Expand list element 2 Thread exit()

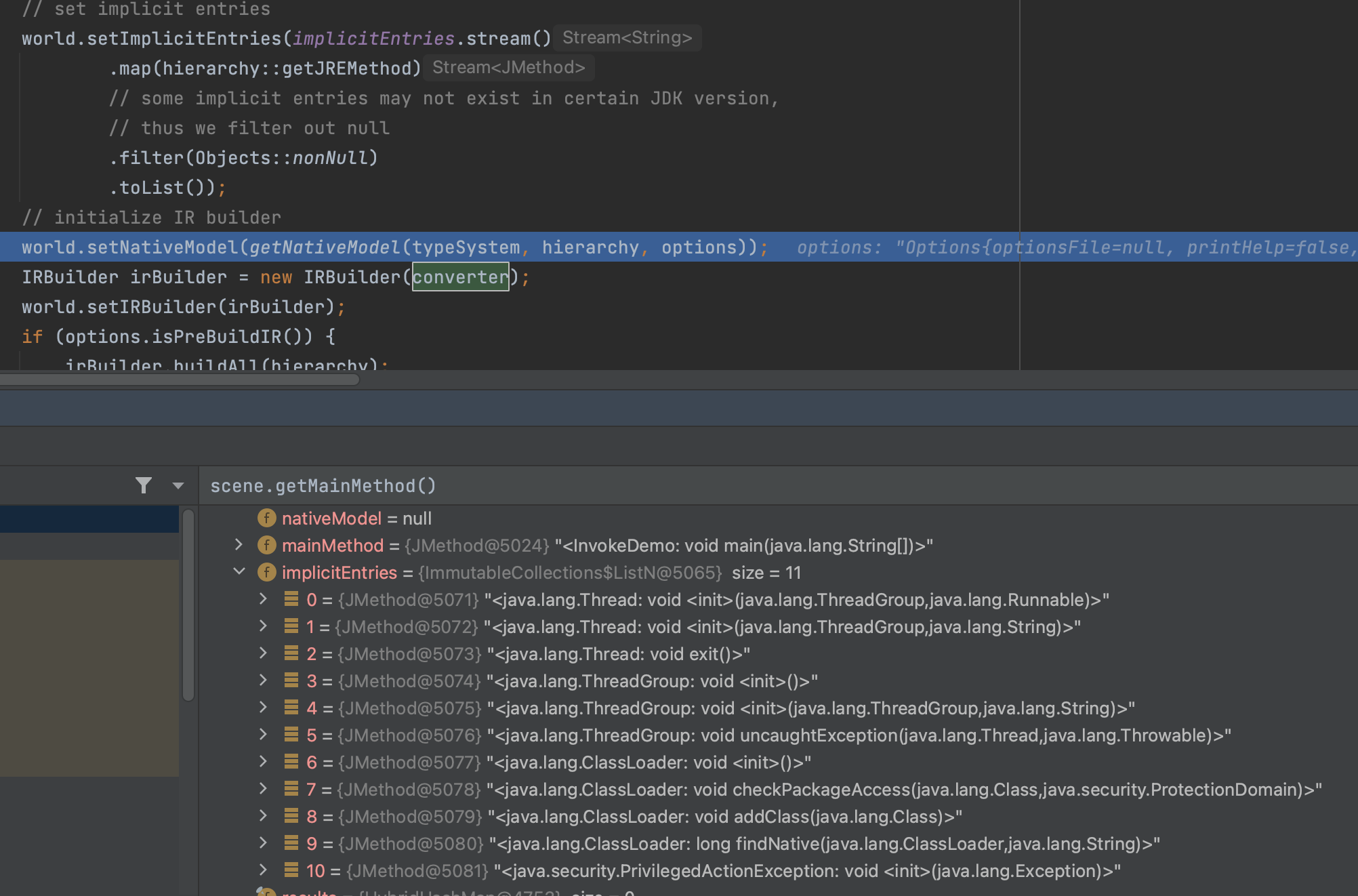[263, 653]
